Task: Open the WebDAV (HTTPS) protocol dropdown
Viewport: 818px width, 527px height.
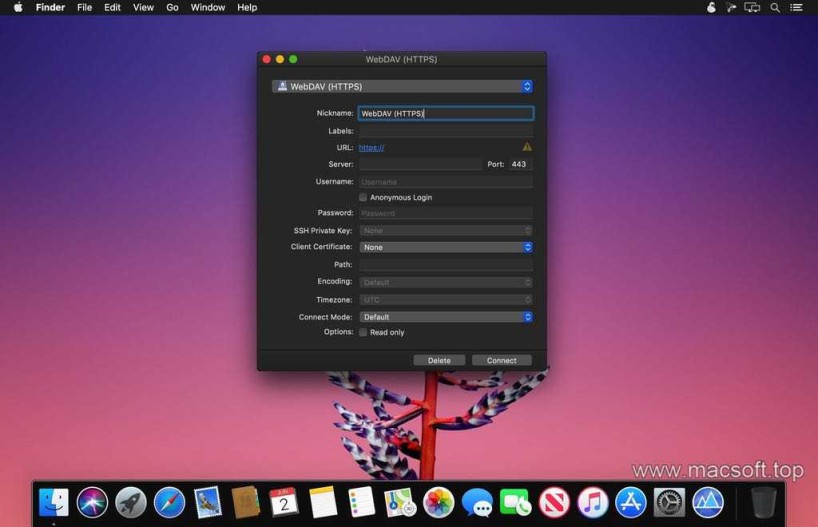Action: pos(402,87)
